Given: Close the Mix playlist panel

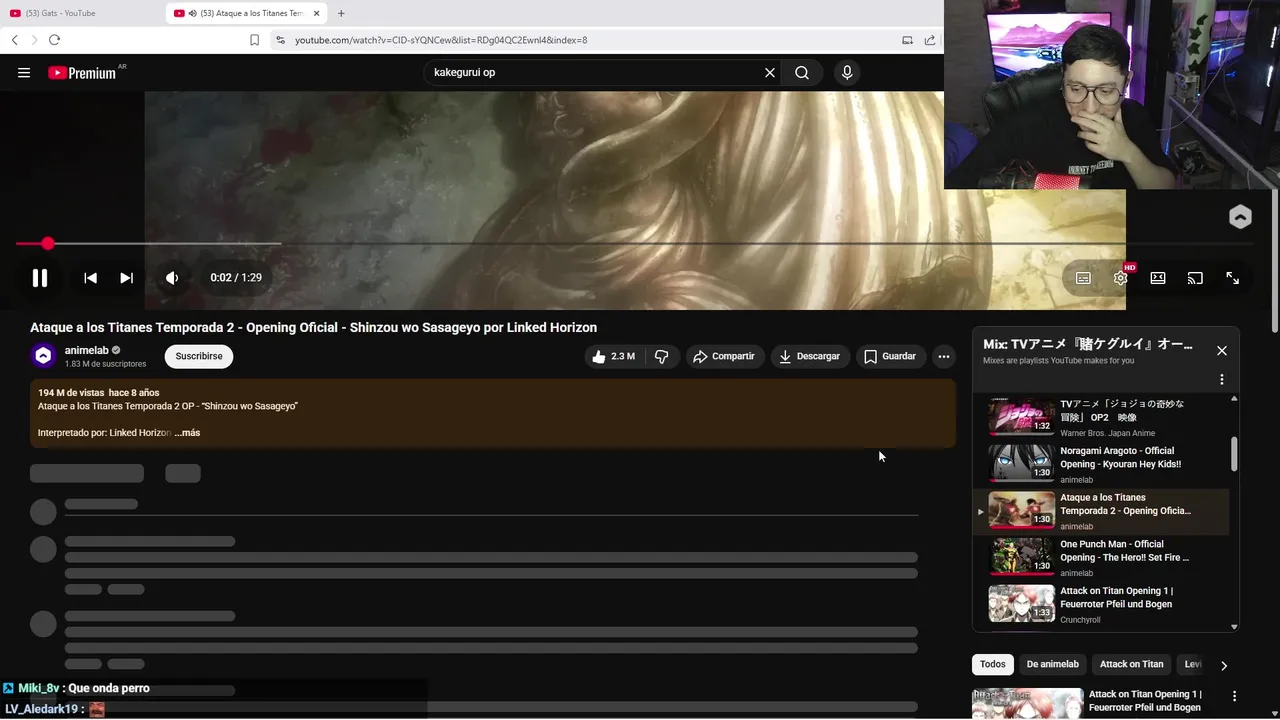Looking at the screenshot, I should click(1221, 350).
